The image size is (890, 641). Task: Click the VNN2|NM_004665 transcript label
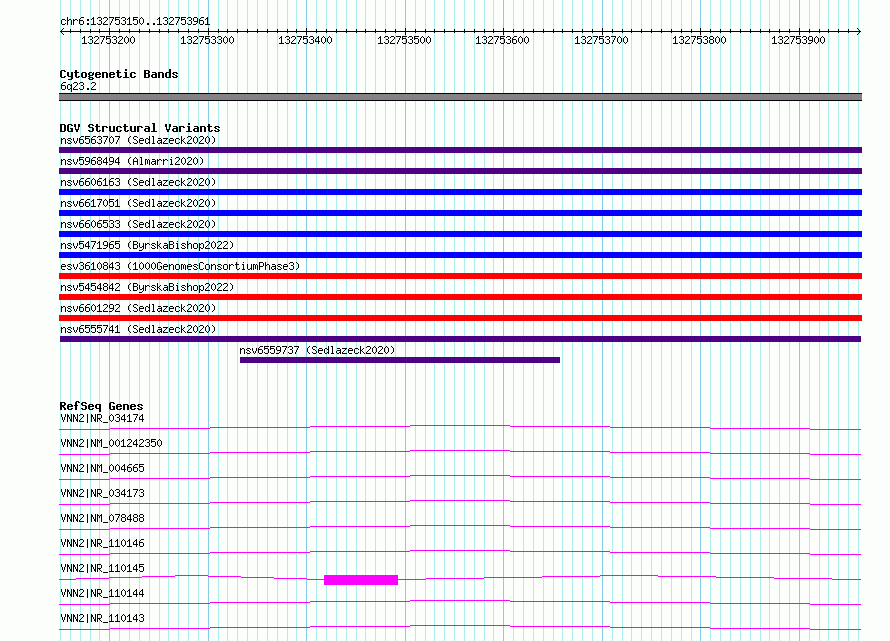click(102, 468)
